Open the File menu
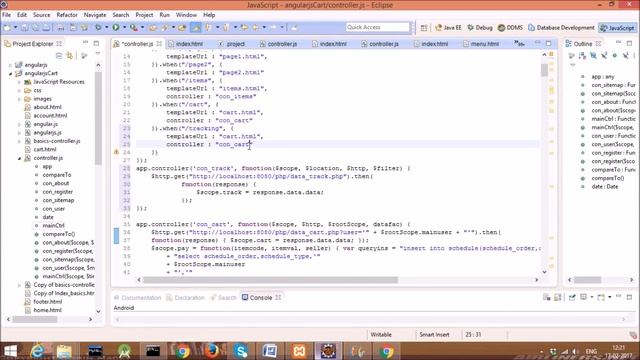This screenshot has height=360, width=640. 7,15
